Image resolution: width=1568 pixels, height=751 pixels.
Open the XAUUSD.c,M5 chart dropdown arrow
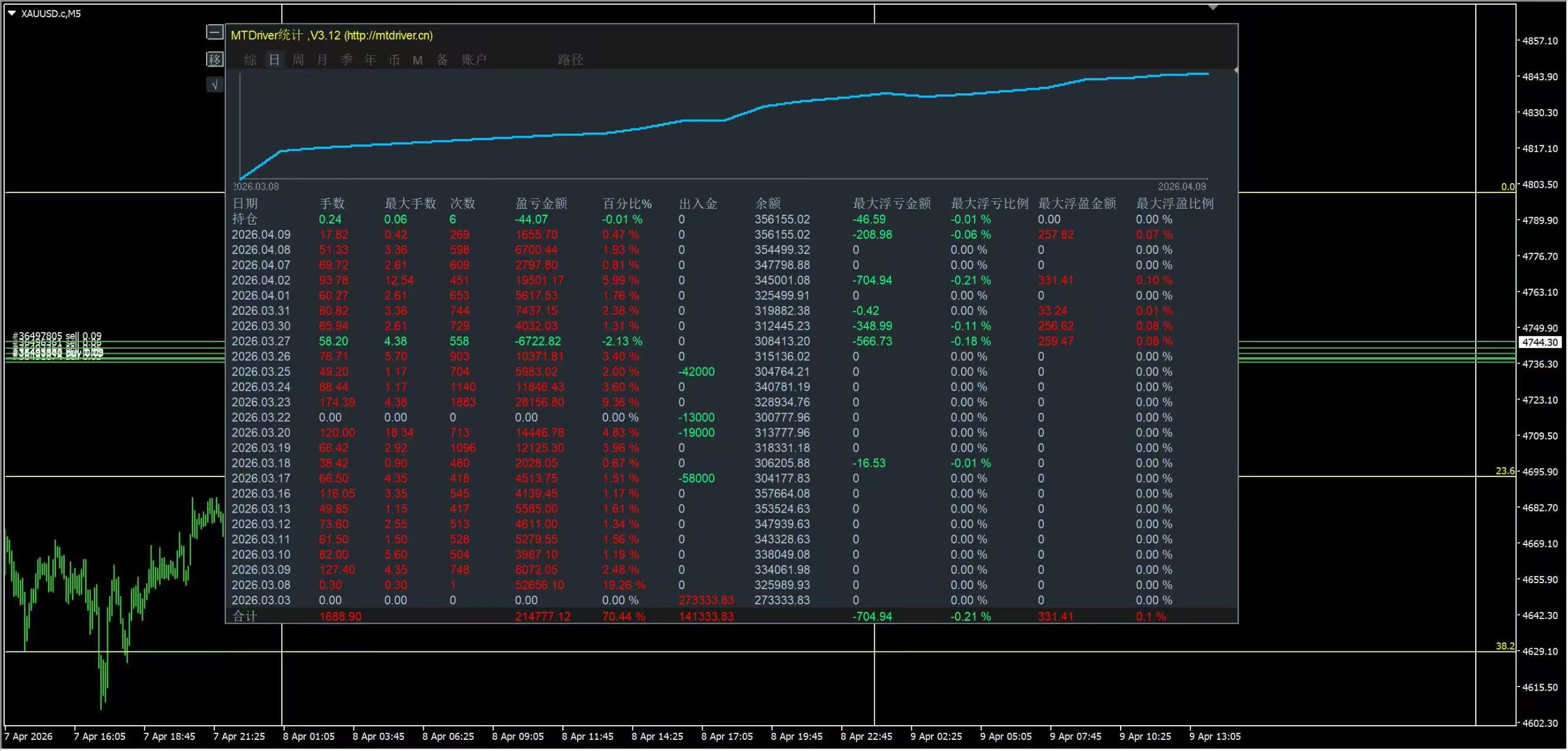(x=12, y=13)
